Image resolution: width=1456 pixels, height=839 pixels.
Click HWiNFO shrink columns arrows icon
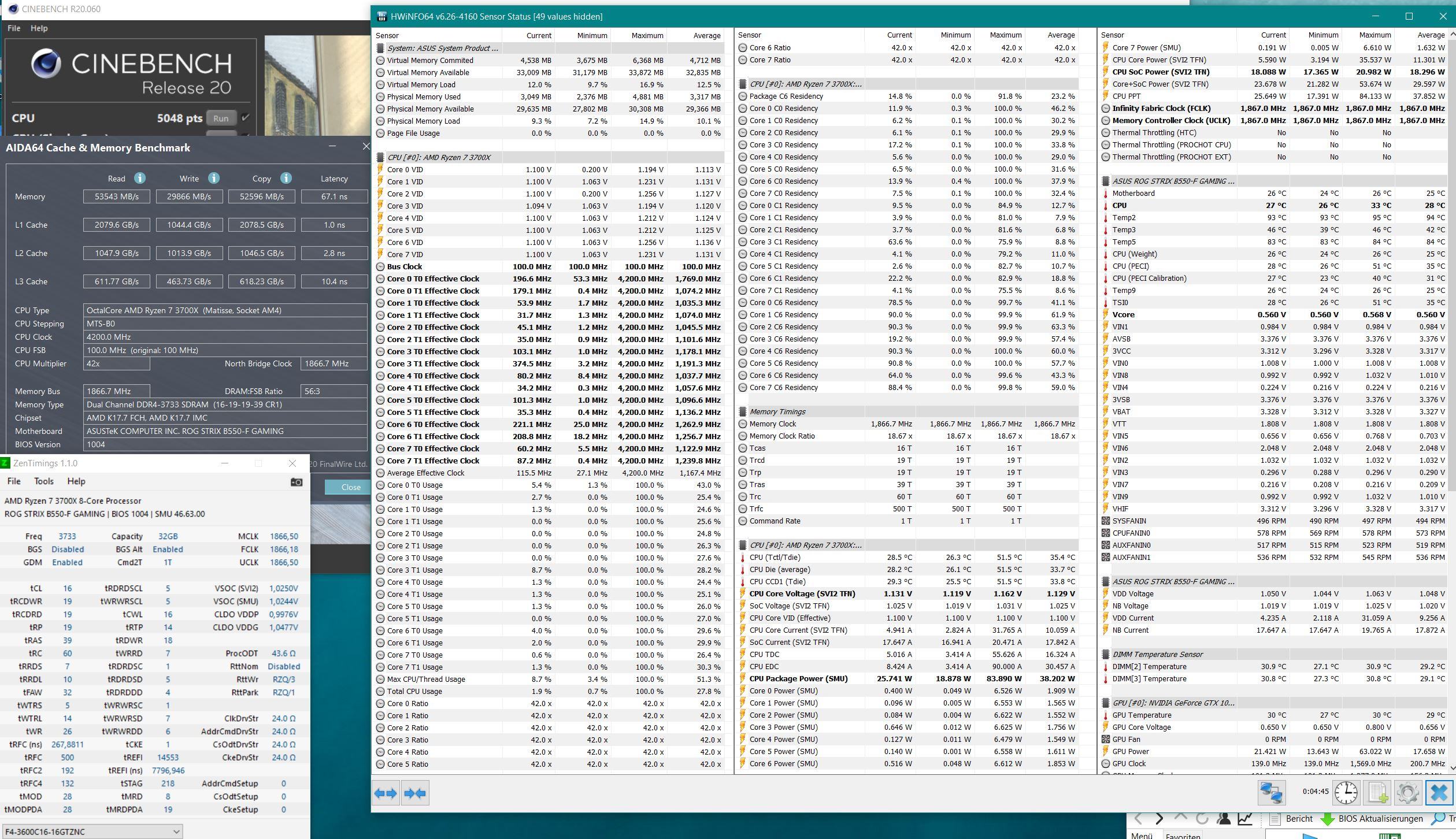(x=415, y=793)
